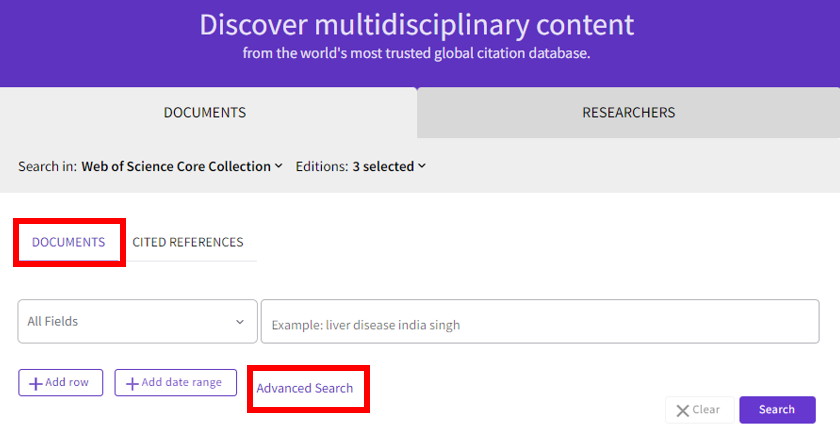Select the top DOCUMENTS tab

click(205, 112)
